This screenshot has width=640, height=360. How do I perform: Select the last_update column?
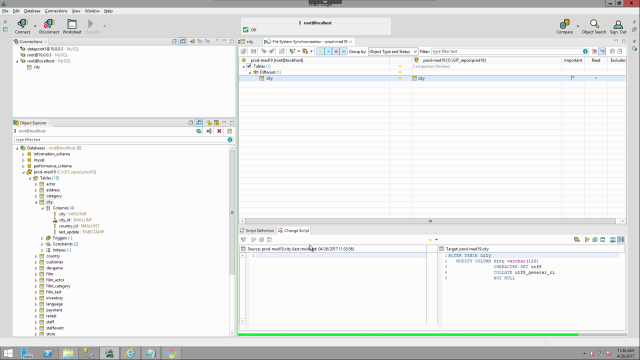pyautogui.click(x=81, y=232)
